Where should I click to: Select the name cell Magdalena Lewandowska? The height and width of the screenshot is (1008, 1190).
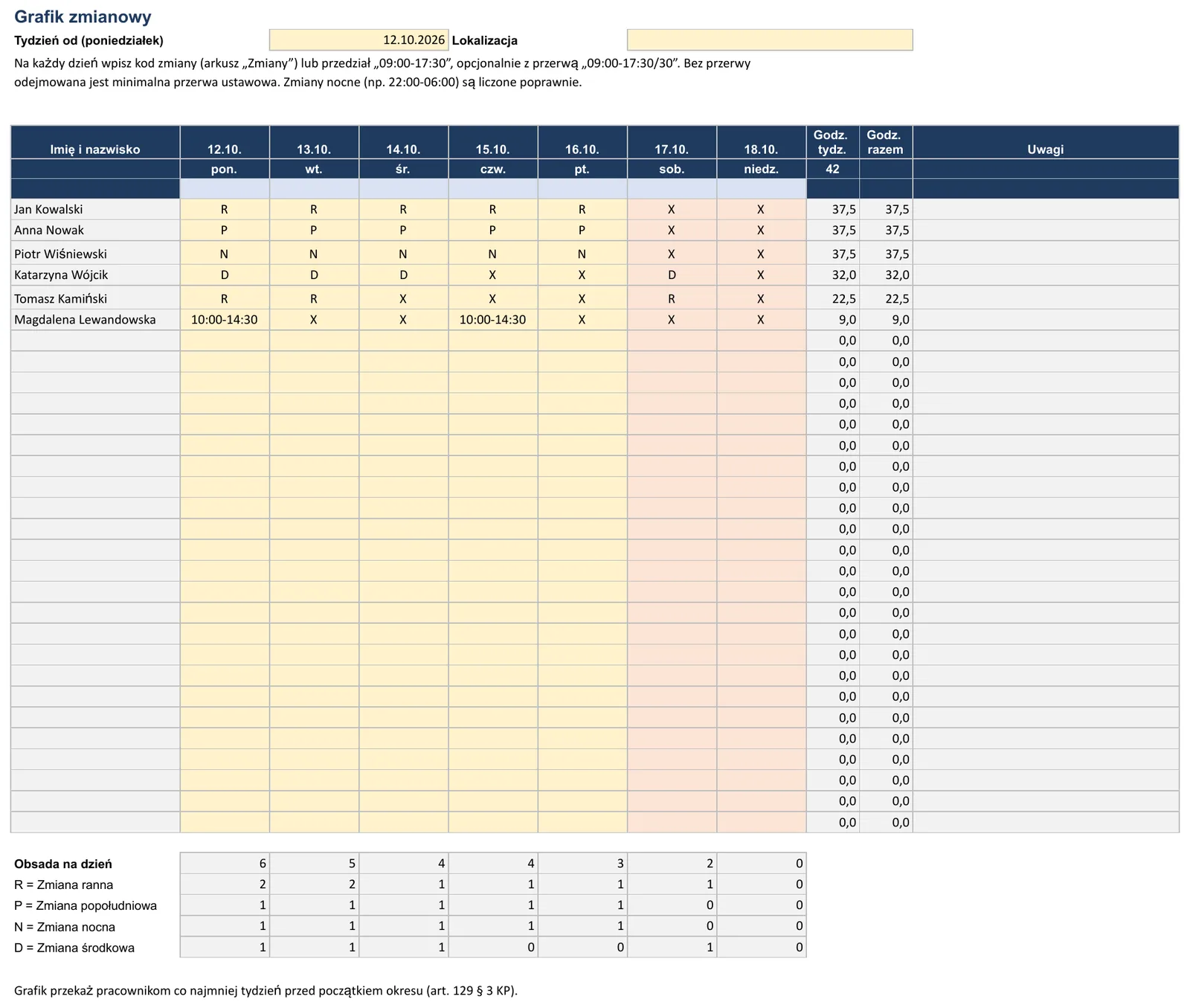pyautogui.click(x=95, y=320)
